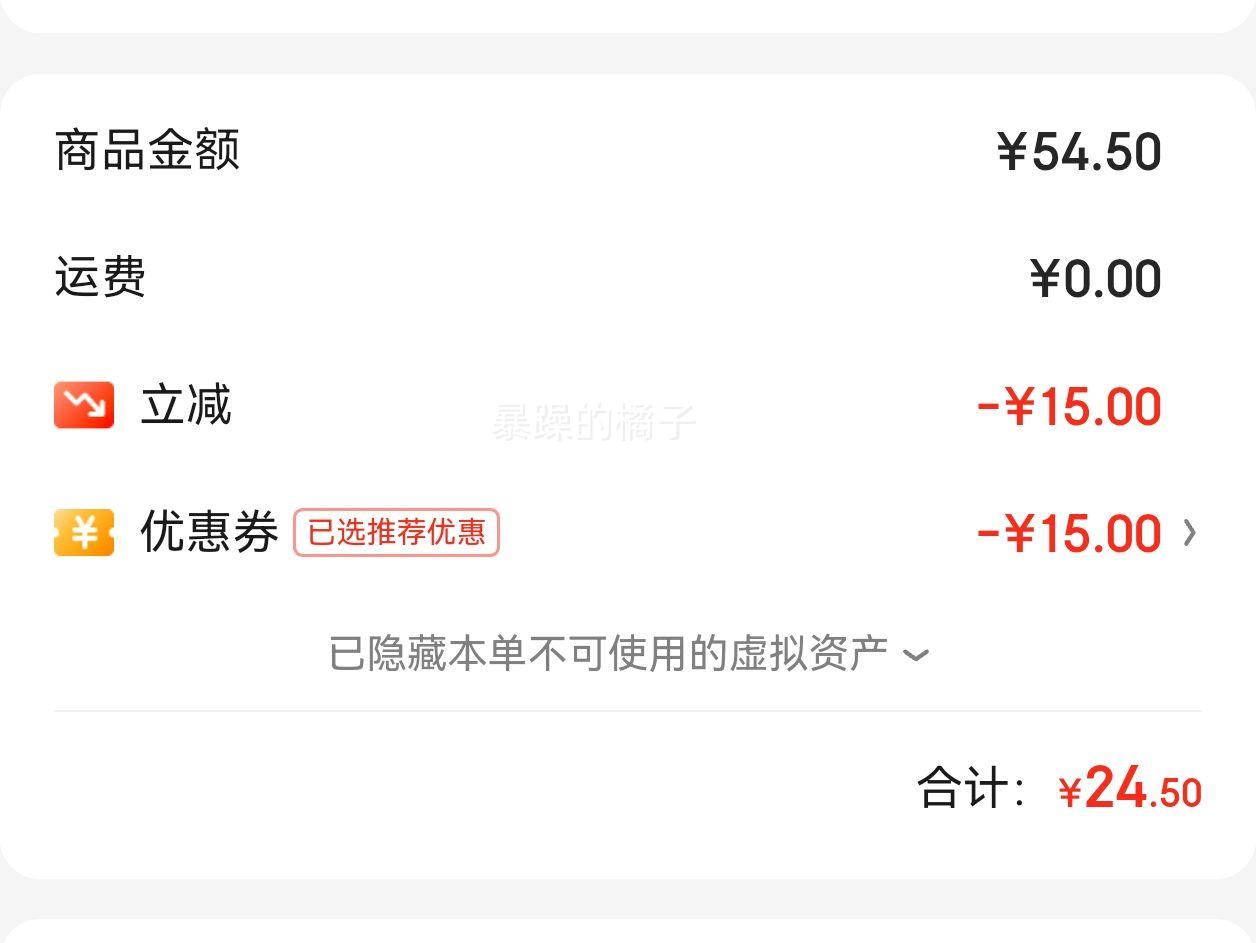1256x943 pixels.
Task: Tap the 已选推荐优惠 badge
Action: (396, 532)
